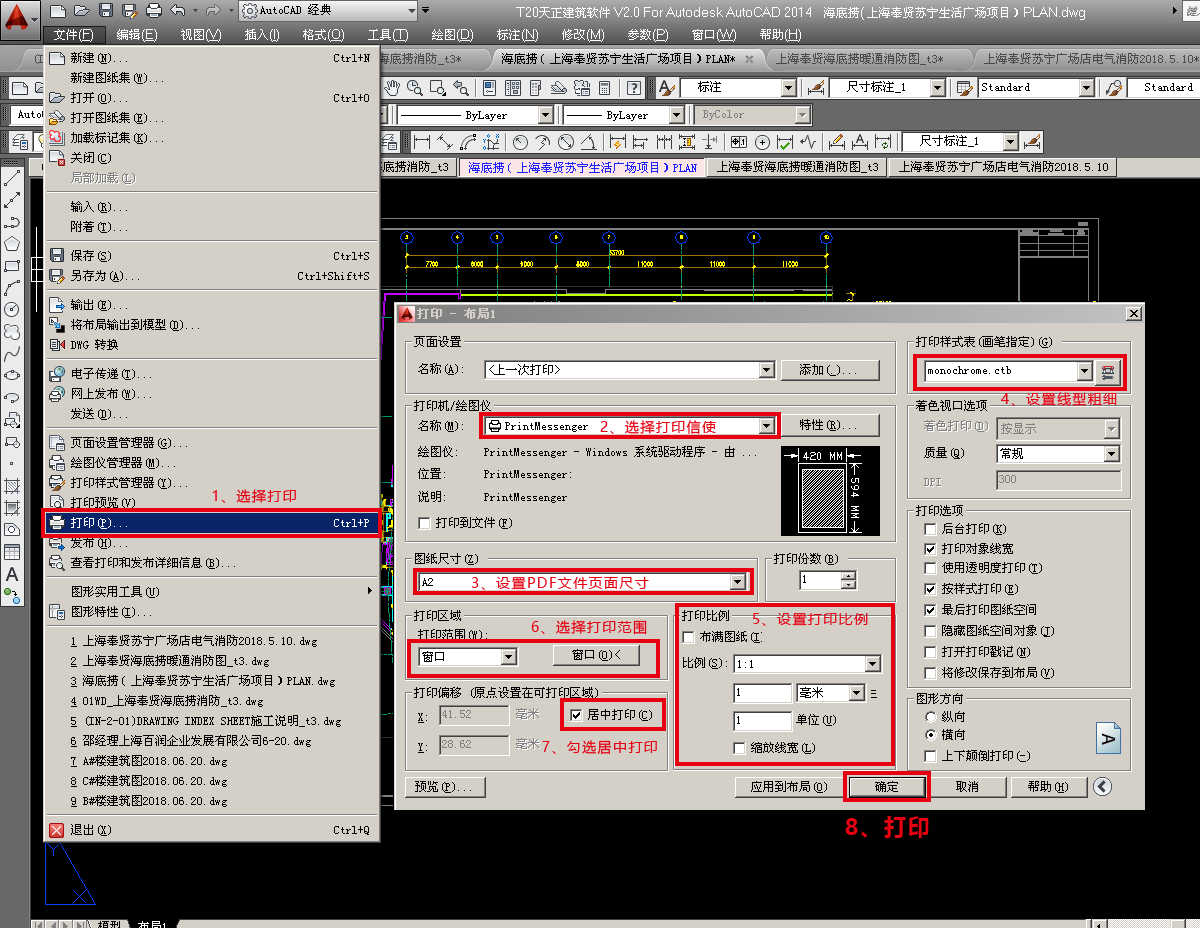Open the A2 paper size dropdown
The width and height of the screenshot is (1200, 928).
pyautogui.click(x=738, y=582)
